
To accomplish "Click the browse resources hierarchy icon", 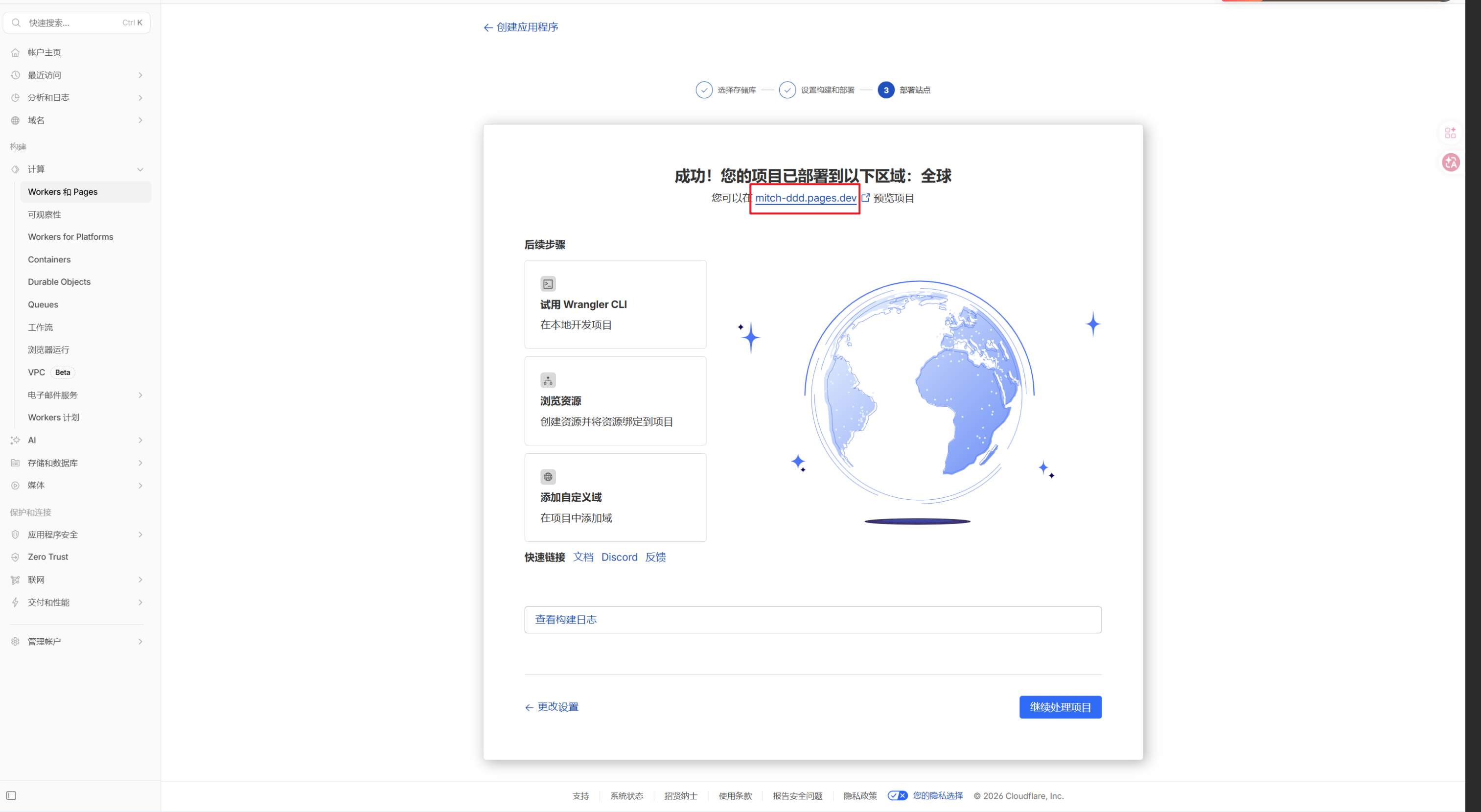I will (x=548, y=380).
